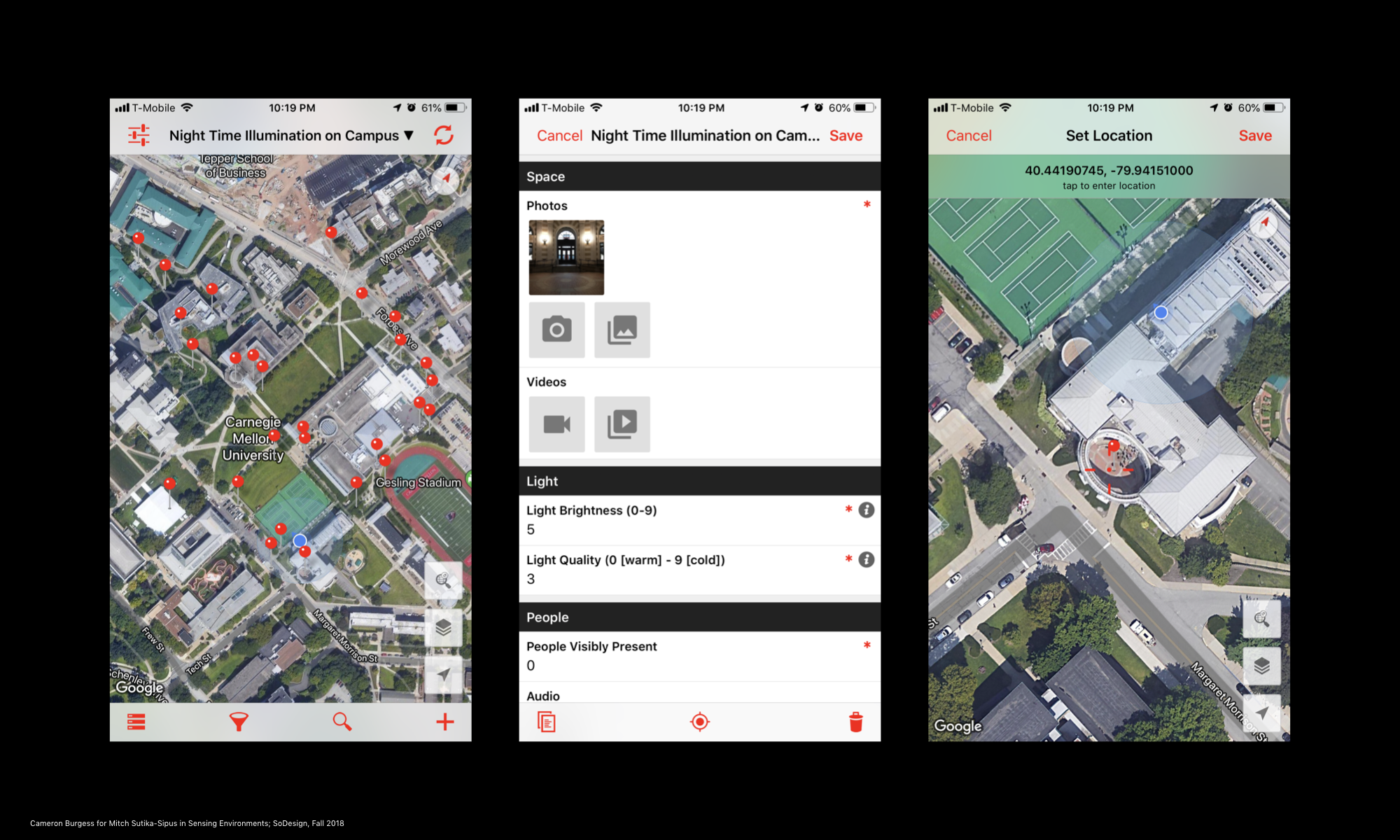This screenshot has height=840, width=1400.
Task: Take a new photo with the camera icon
Action: [556, 330]
